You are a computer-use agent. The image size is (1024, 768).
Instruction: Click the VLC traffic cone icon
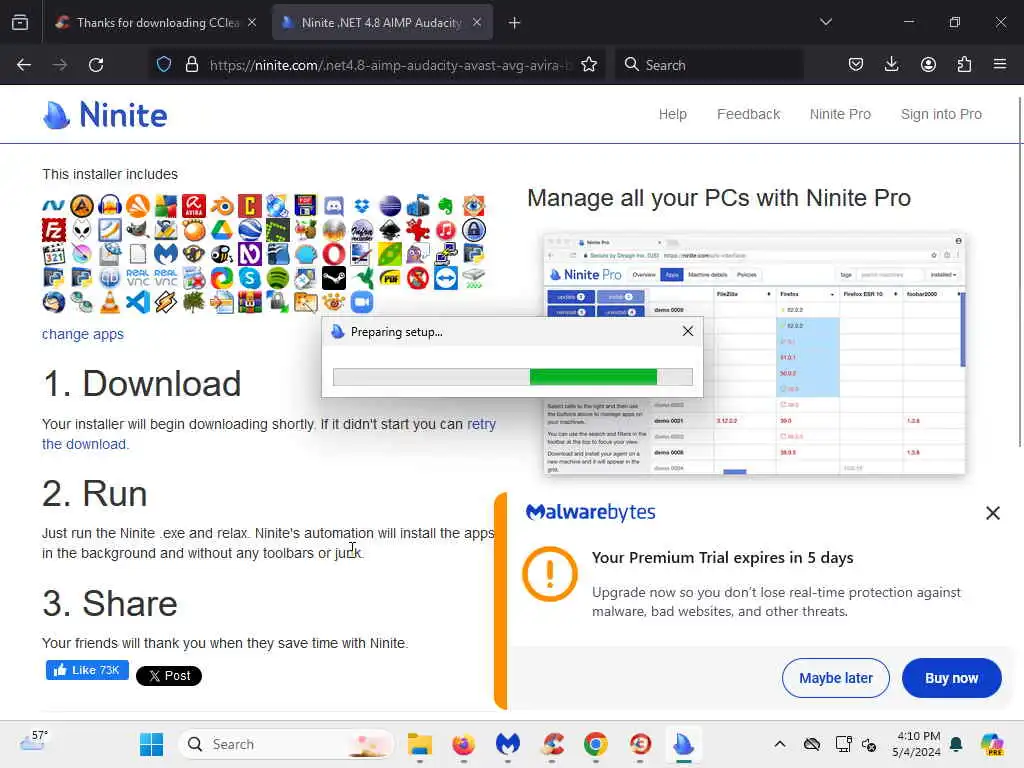[x=110, y=302]
